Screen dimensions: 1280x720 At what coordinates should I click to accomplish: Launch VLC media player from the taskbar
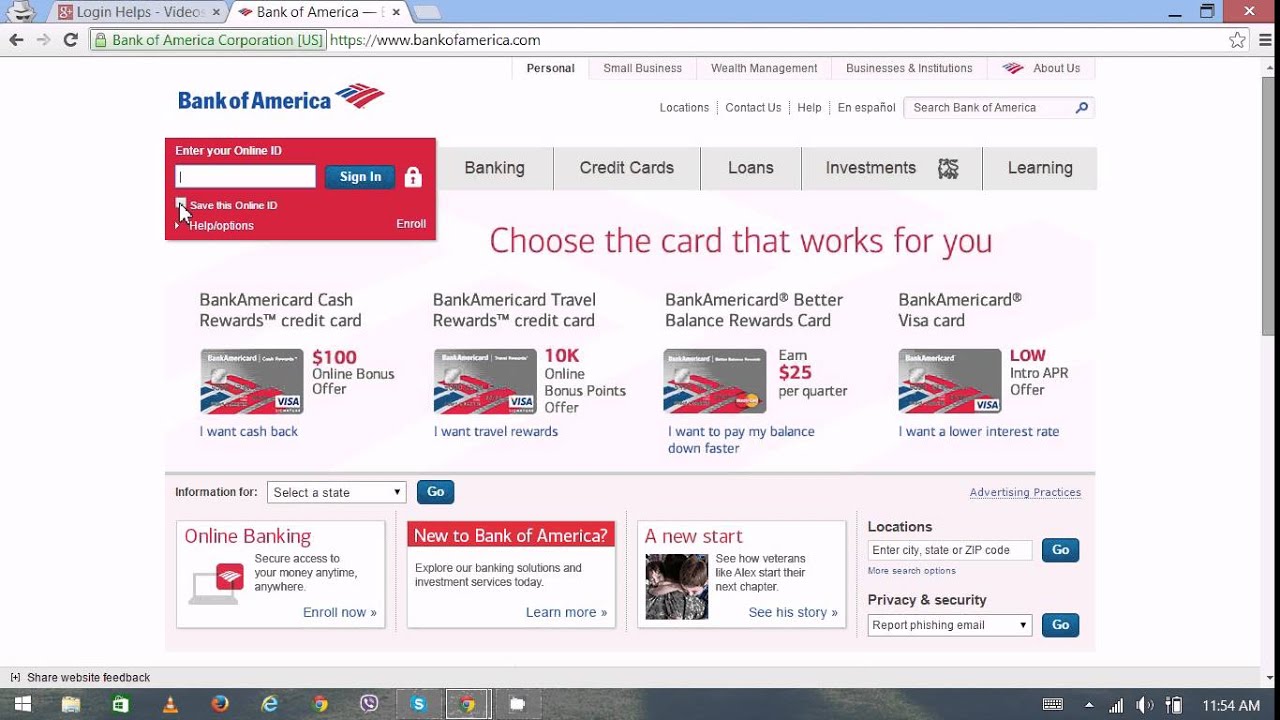(171, 704)
